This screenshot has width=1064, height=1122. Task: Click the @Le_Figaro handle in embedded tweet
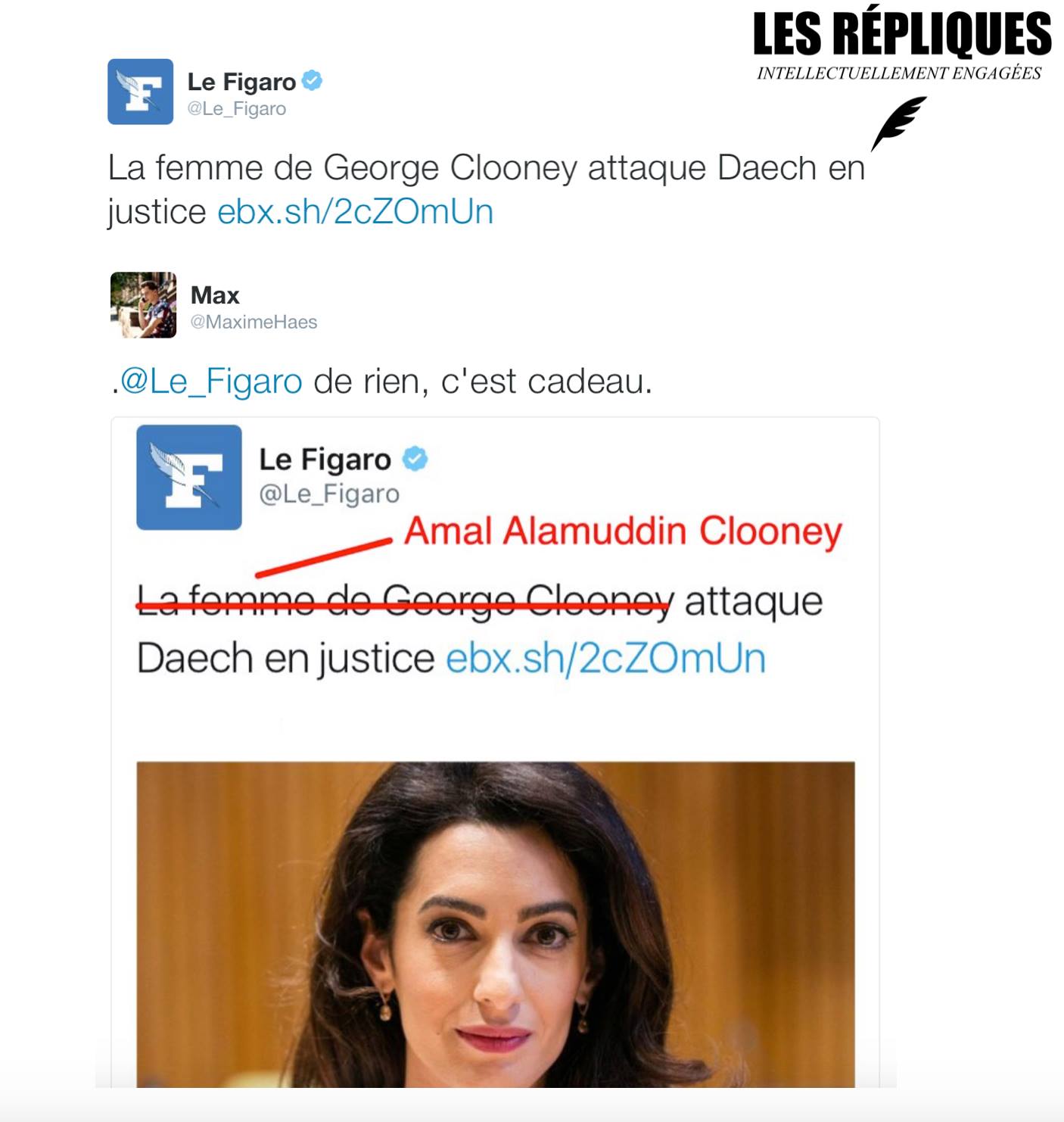(329, 494)
